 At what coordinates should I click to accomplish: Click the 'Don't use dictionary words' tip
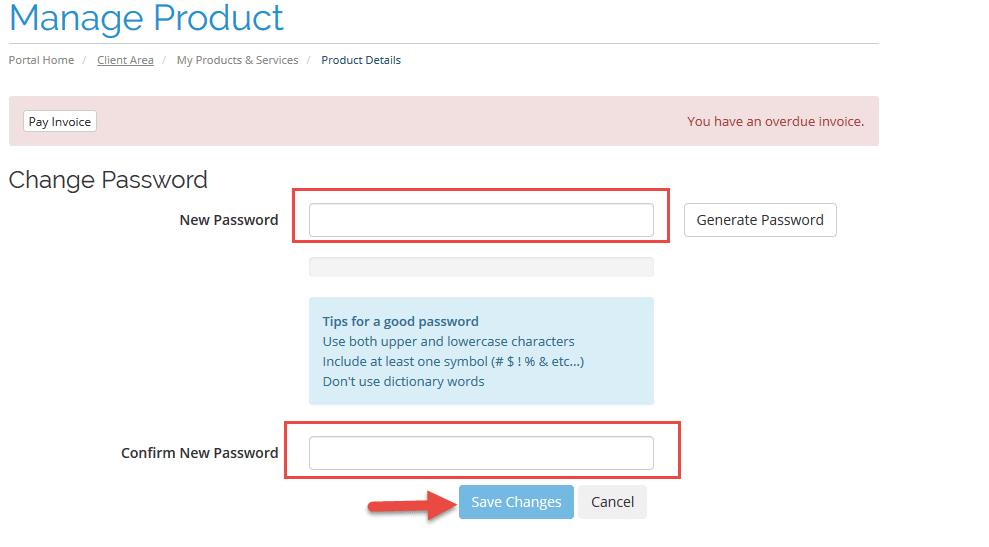[x=403, y=381]
